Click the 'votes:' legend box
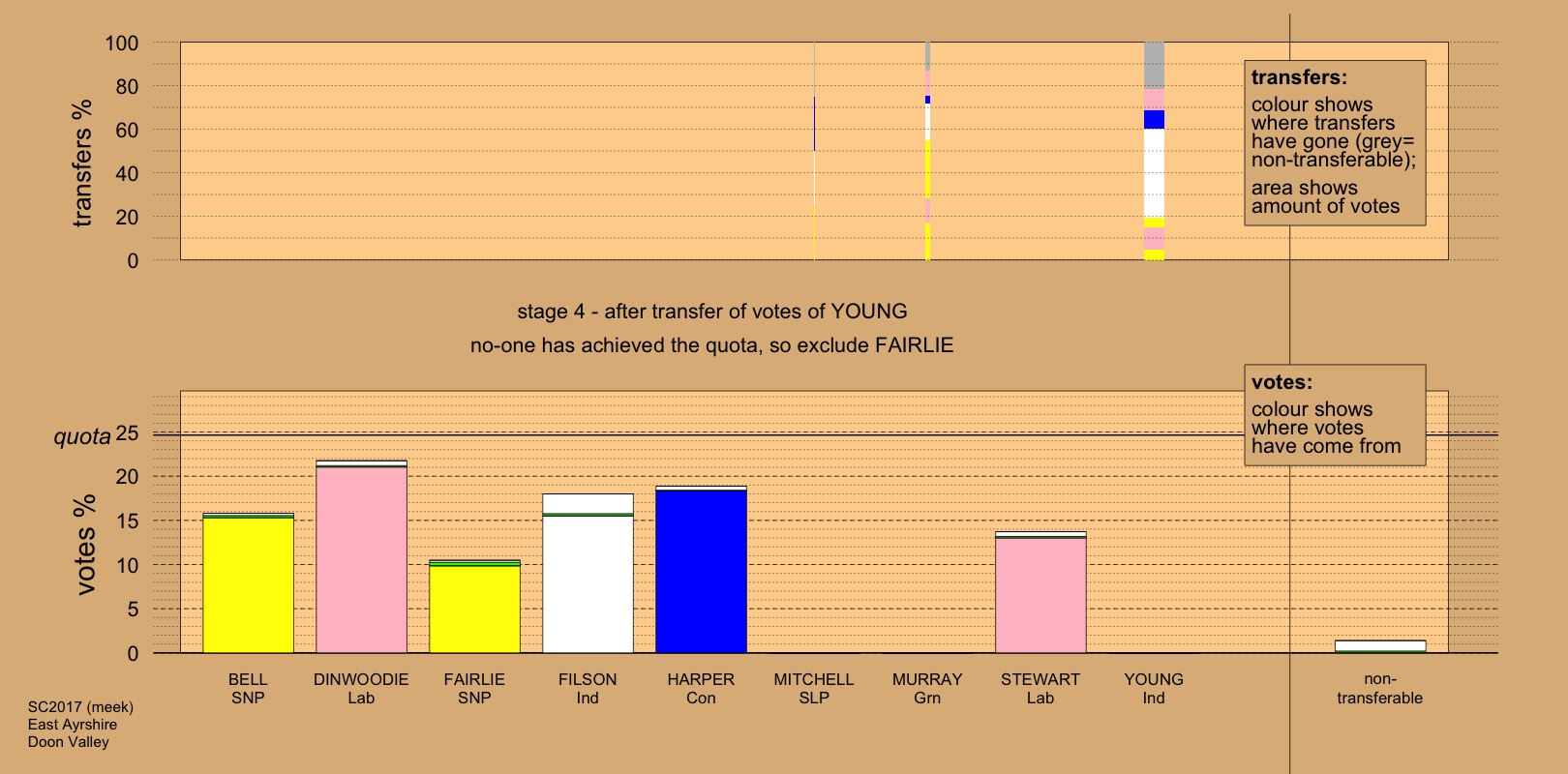Screen dimensions: 1568x774 (x=1334, y=414)
